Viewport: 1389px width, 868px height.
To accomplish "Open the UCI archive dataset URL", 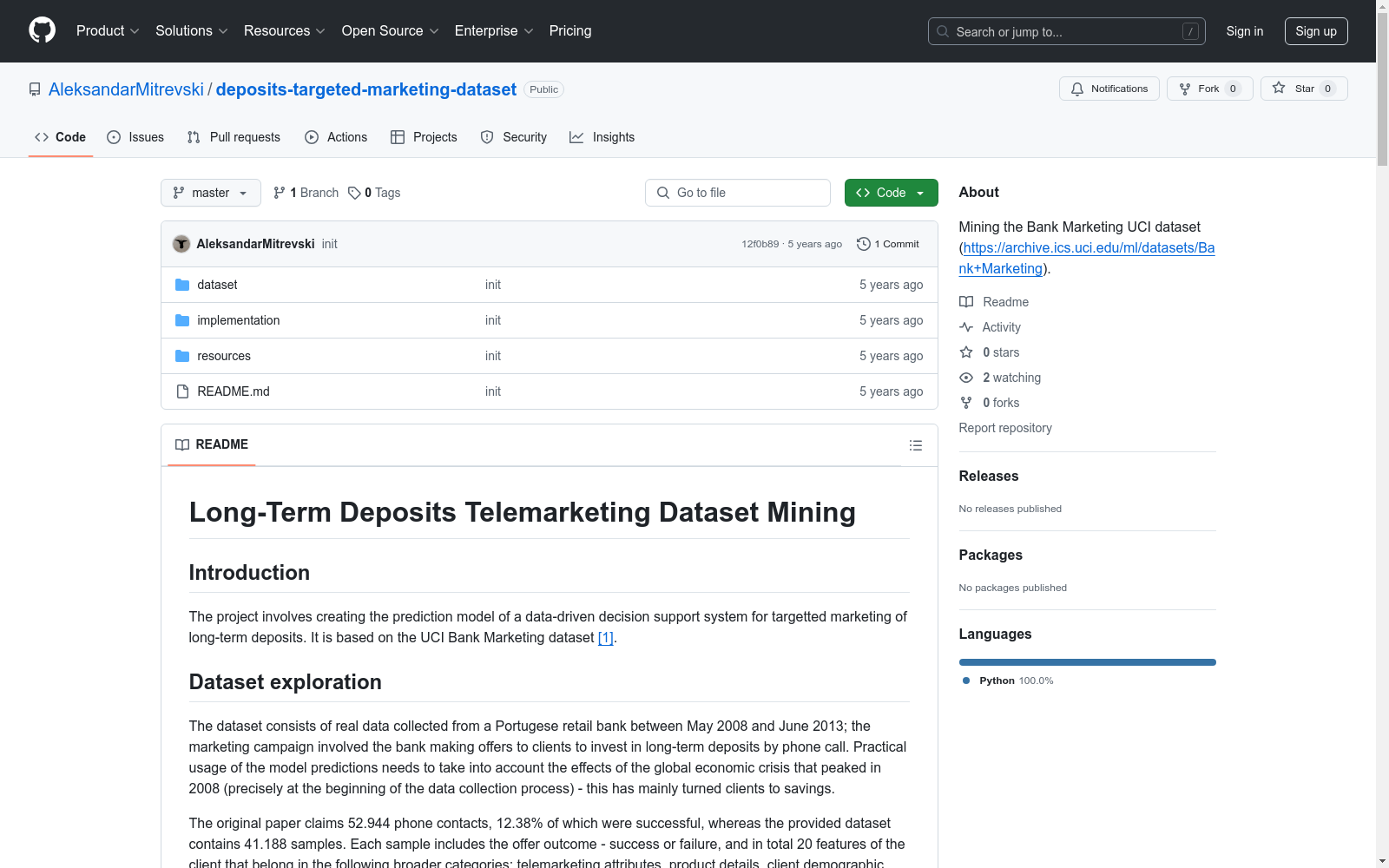I will 1087,258.
